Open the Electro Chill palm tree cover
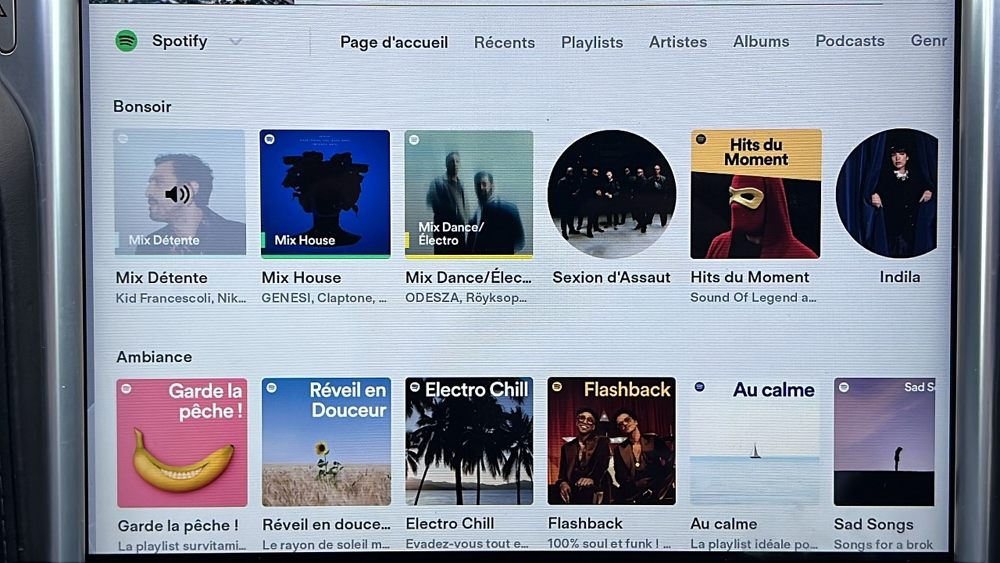 tap(469, 441)
